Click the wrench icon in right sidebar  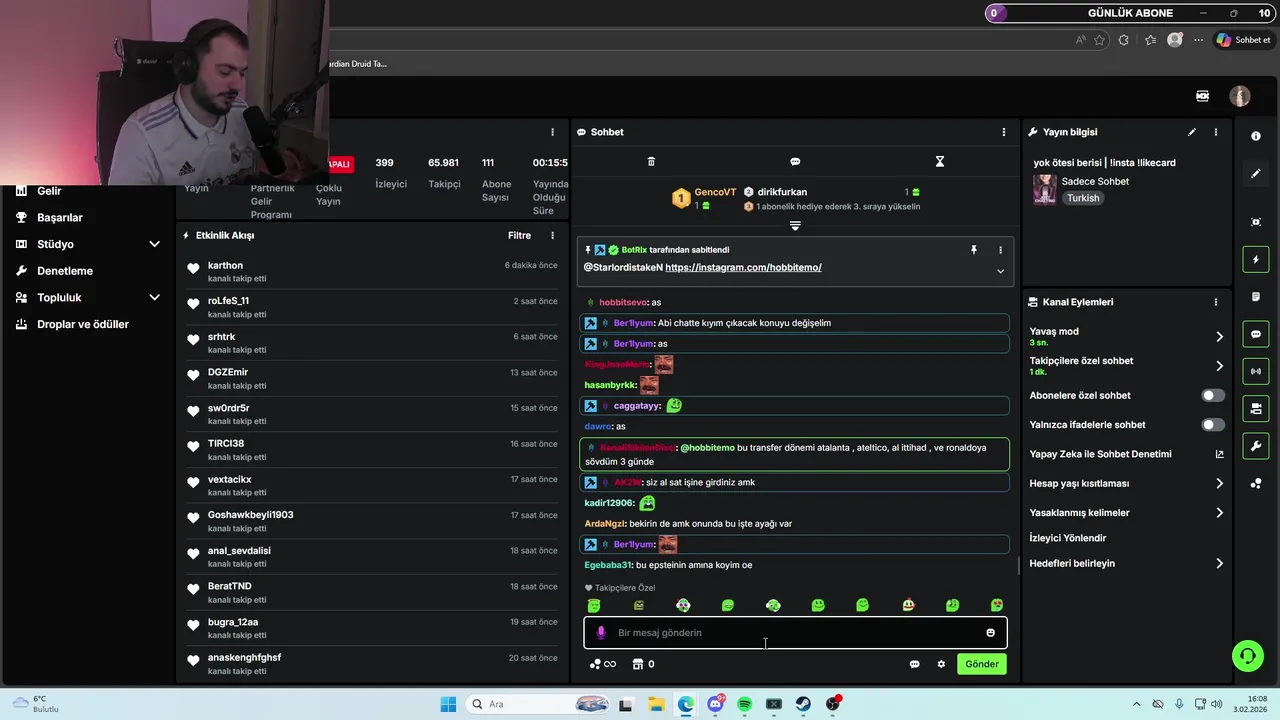[x=1256, y=445]
